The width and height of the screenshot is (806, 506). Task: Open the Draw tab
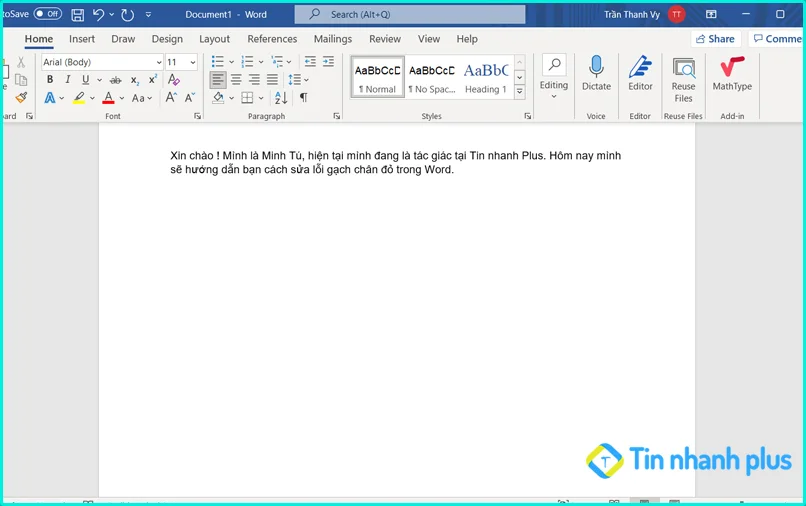coord(123,39)
